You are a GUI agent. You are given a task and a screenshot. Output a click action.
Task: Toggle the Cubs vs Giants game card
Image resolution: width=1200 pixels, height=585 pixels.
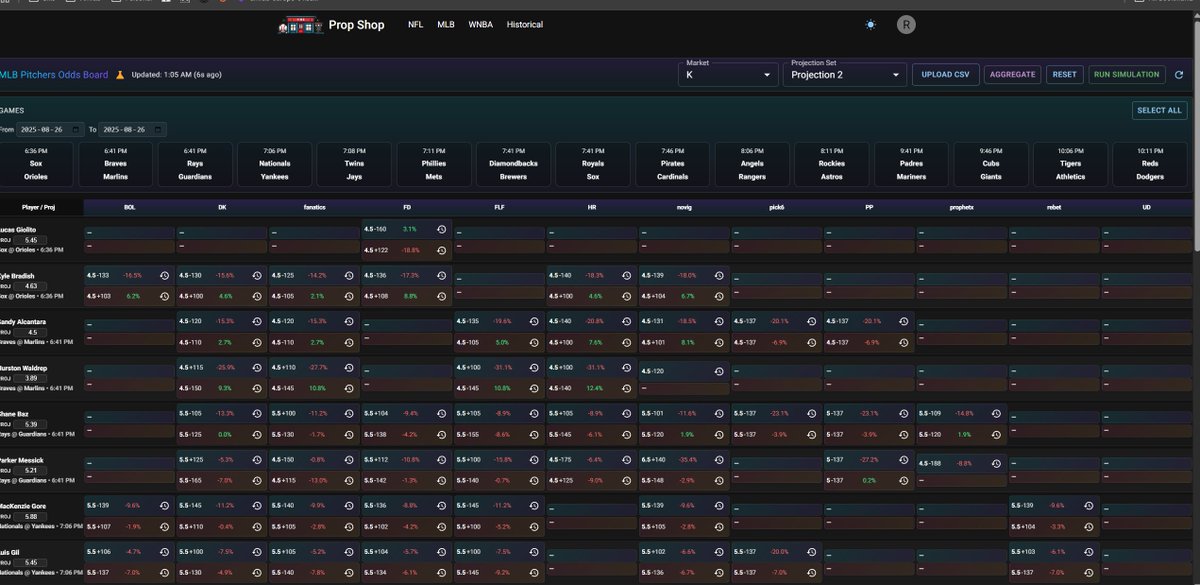(x=990, y=163)
